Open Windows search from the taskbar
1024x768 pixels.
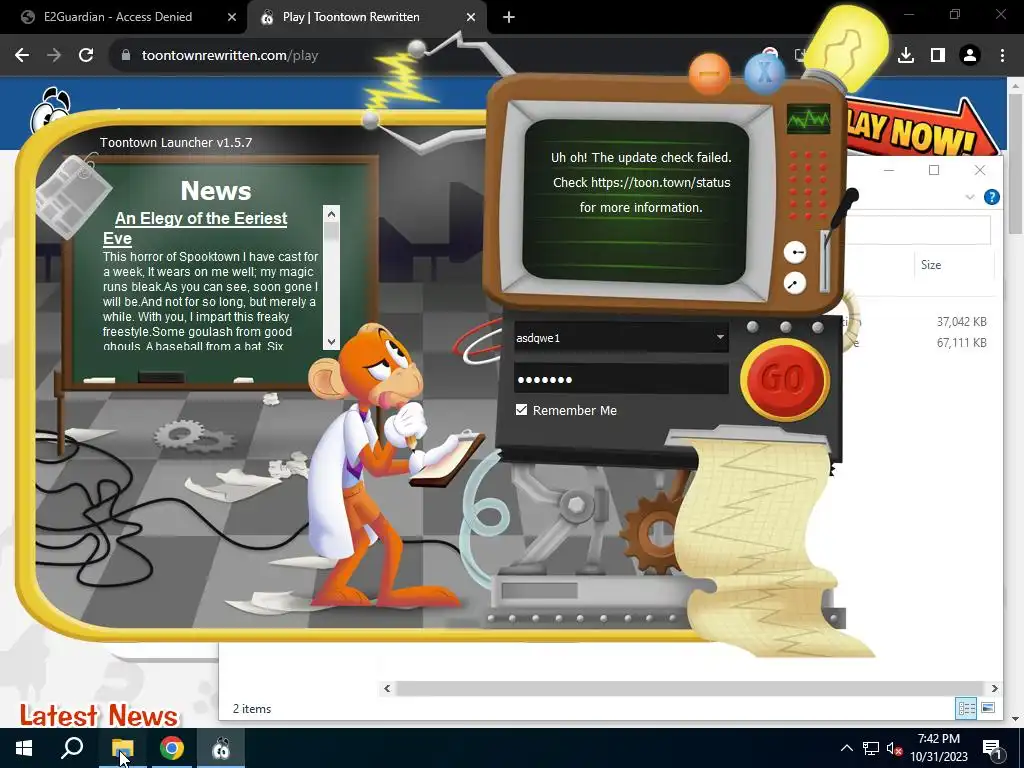pyautogui.click(x=72, y=748)
